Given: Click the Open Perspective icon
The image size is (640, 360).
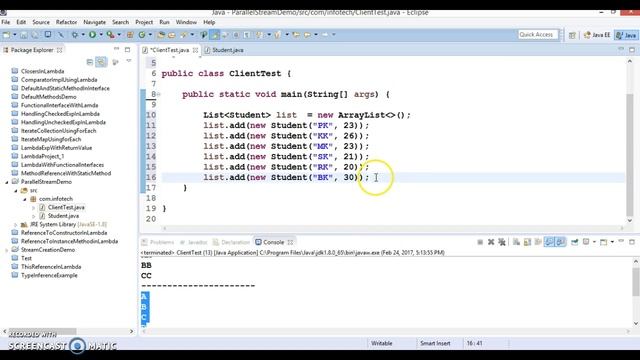Looking at the screenshot, I should 572,36.
